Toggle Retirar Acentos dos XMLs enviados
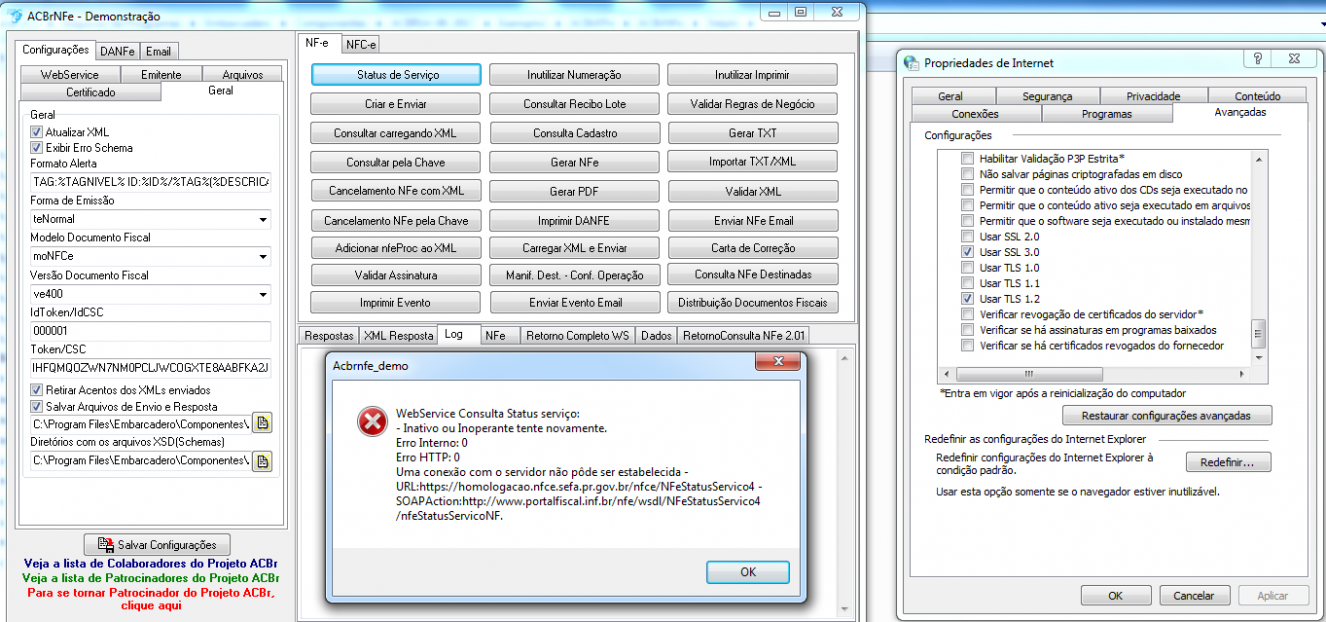 click(37, 390)
